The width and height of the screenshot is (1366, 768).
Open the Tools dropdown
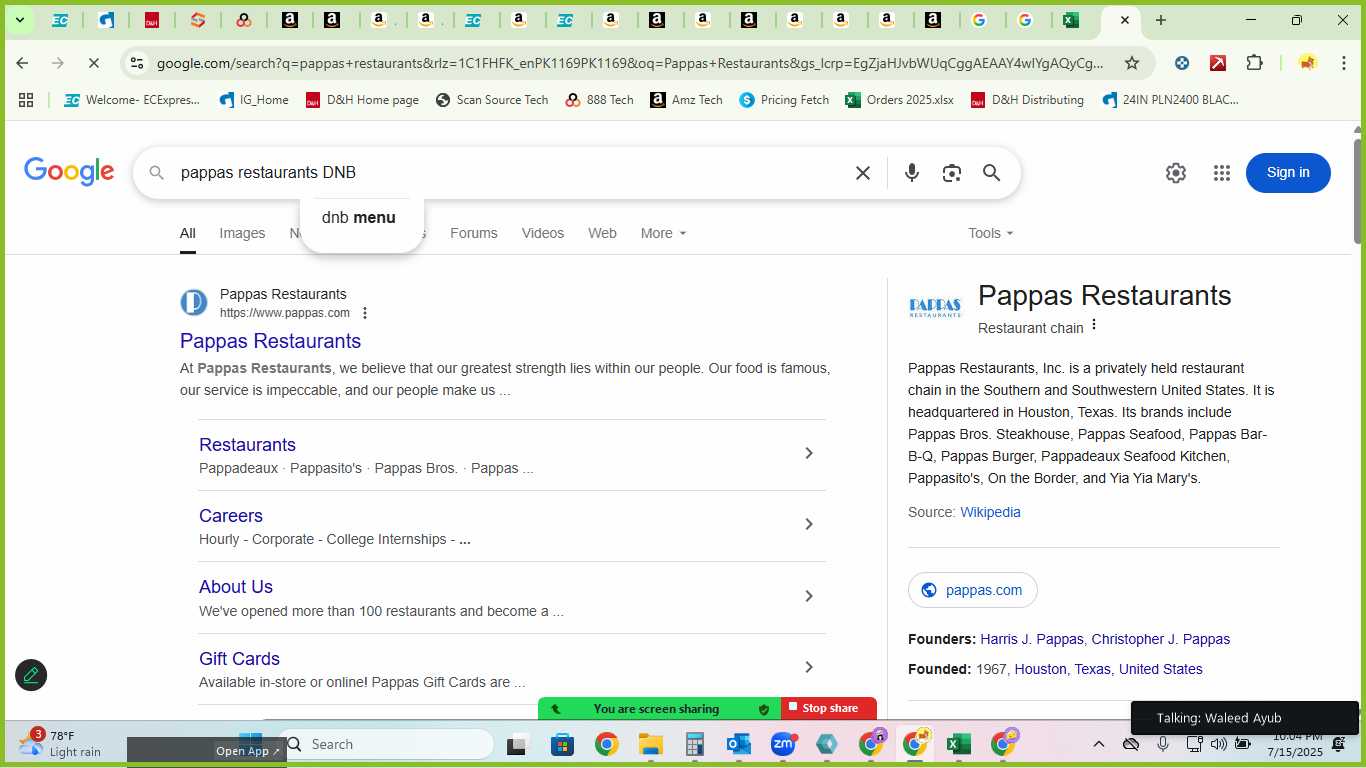pyautogui.click(x=991, y=233)
